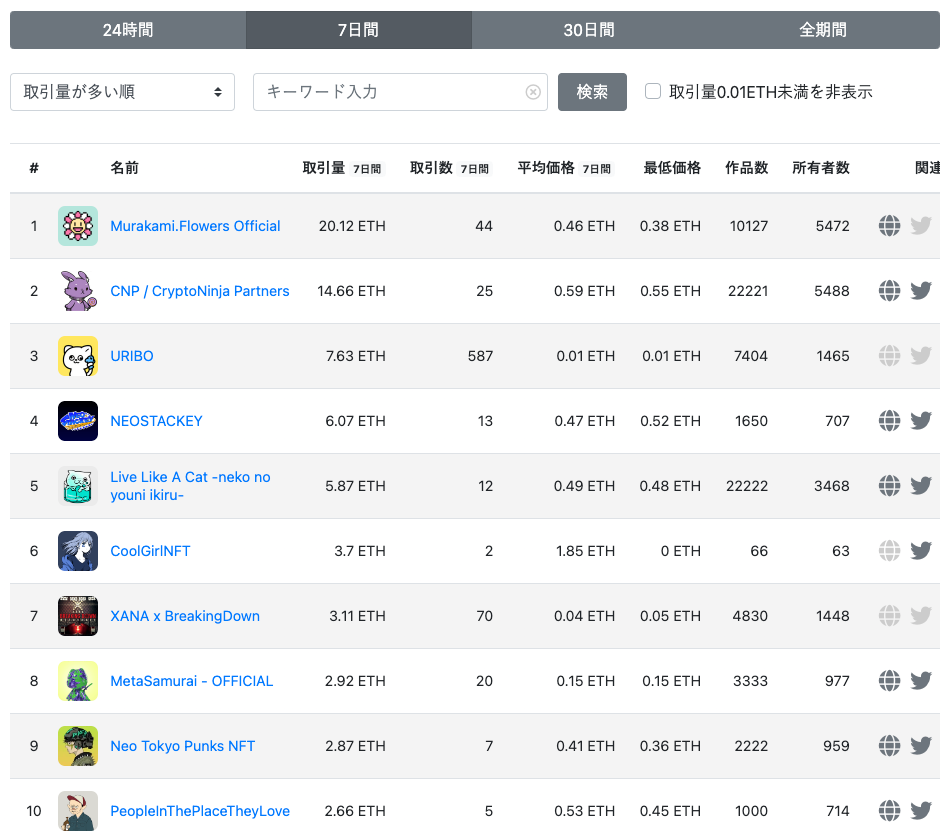
Task: Click Murakami.Flowers flower avatar thumbnail
Action: click(x=78, y=226)
